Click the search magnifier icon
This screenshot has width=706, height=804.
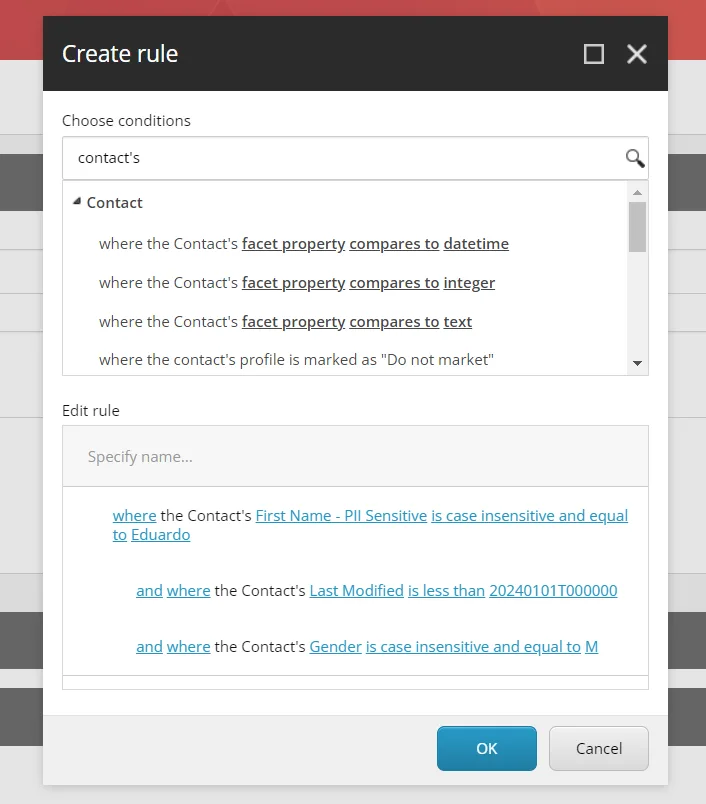(x=635, y=158)
